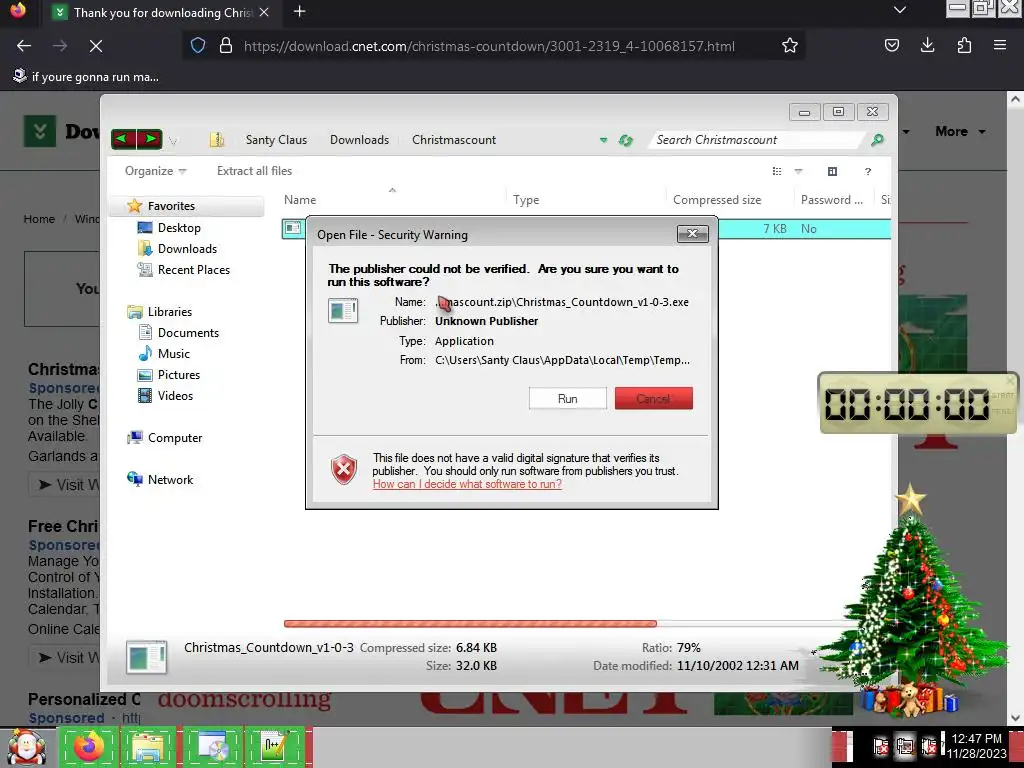Image resolution: width=1024 pixels, height=768 pixels.
Task: Click the page scrollbar up arrow
Action: click(x=1015, y=99)
